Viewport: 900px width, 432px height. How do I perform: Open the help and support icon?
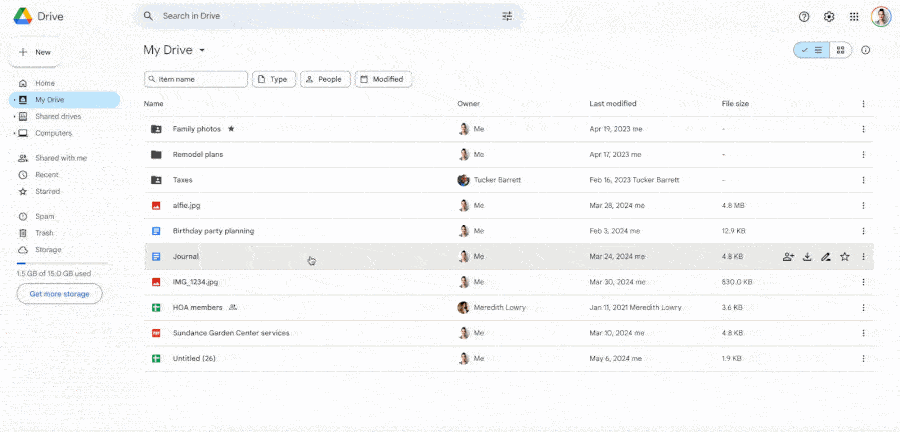[x=804, y=16]
